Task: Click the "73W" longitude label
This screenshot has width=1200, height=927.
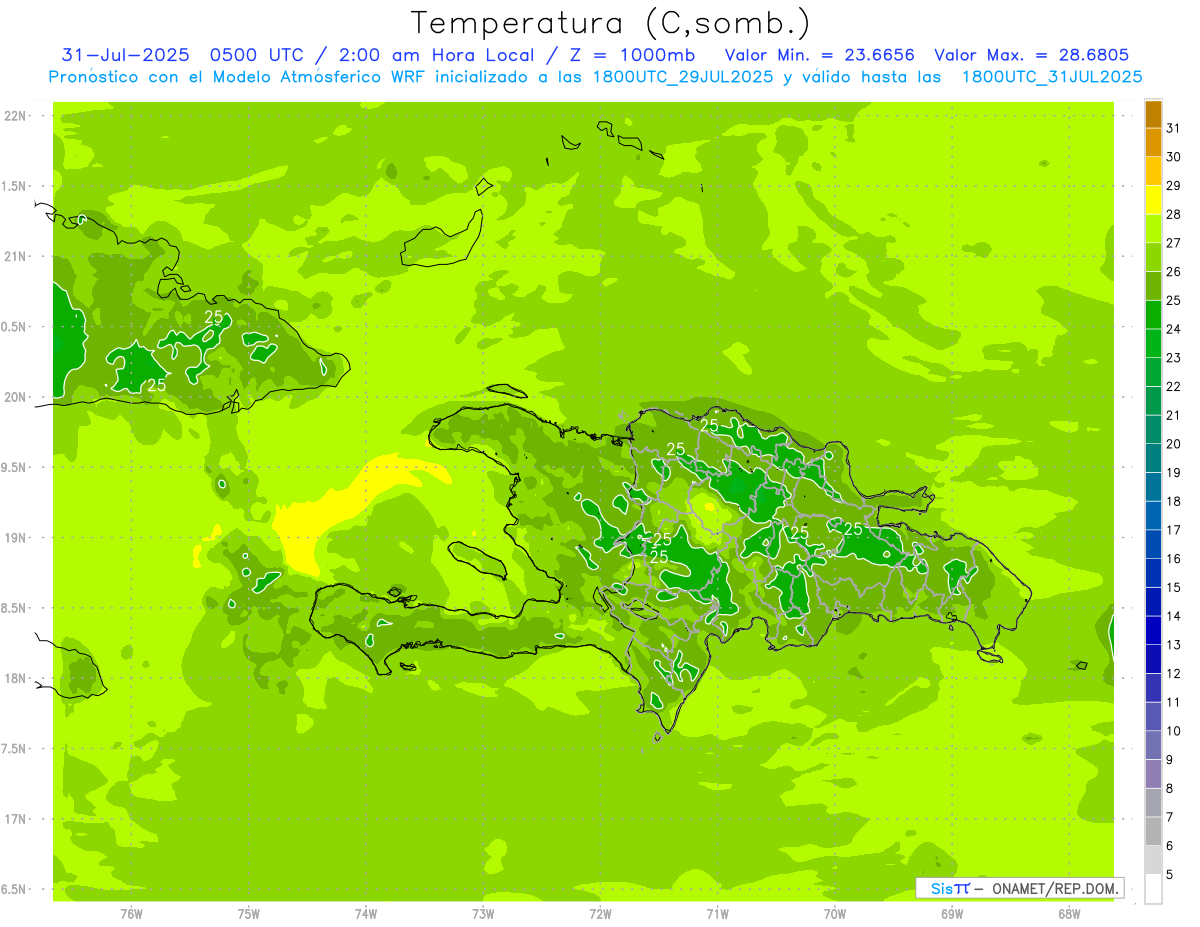Action: [x=483, y=914]
